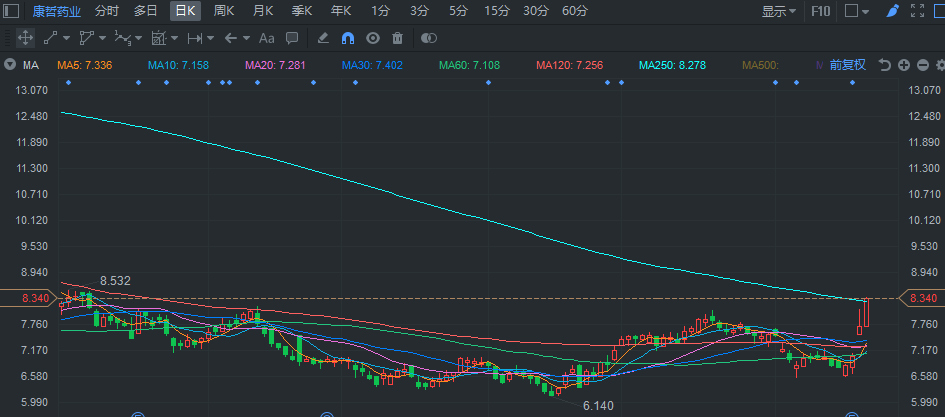Enter fullscreen with the expand-corners icon

tap(917, 11)
